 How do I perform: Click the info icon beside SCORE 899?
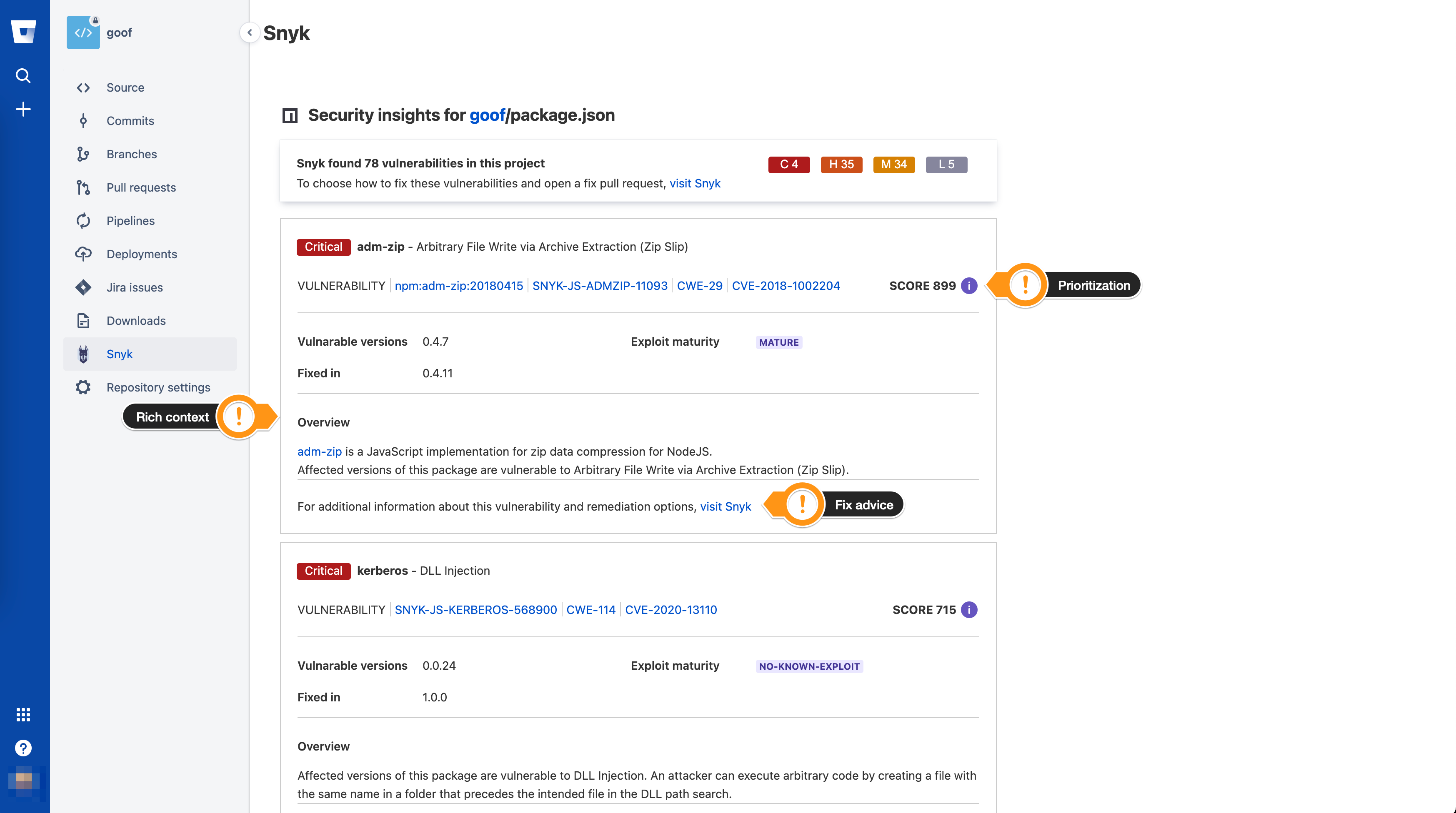969,286
